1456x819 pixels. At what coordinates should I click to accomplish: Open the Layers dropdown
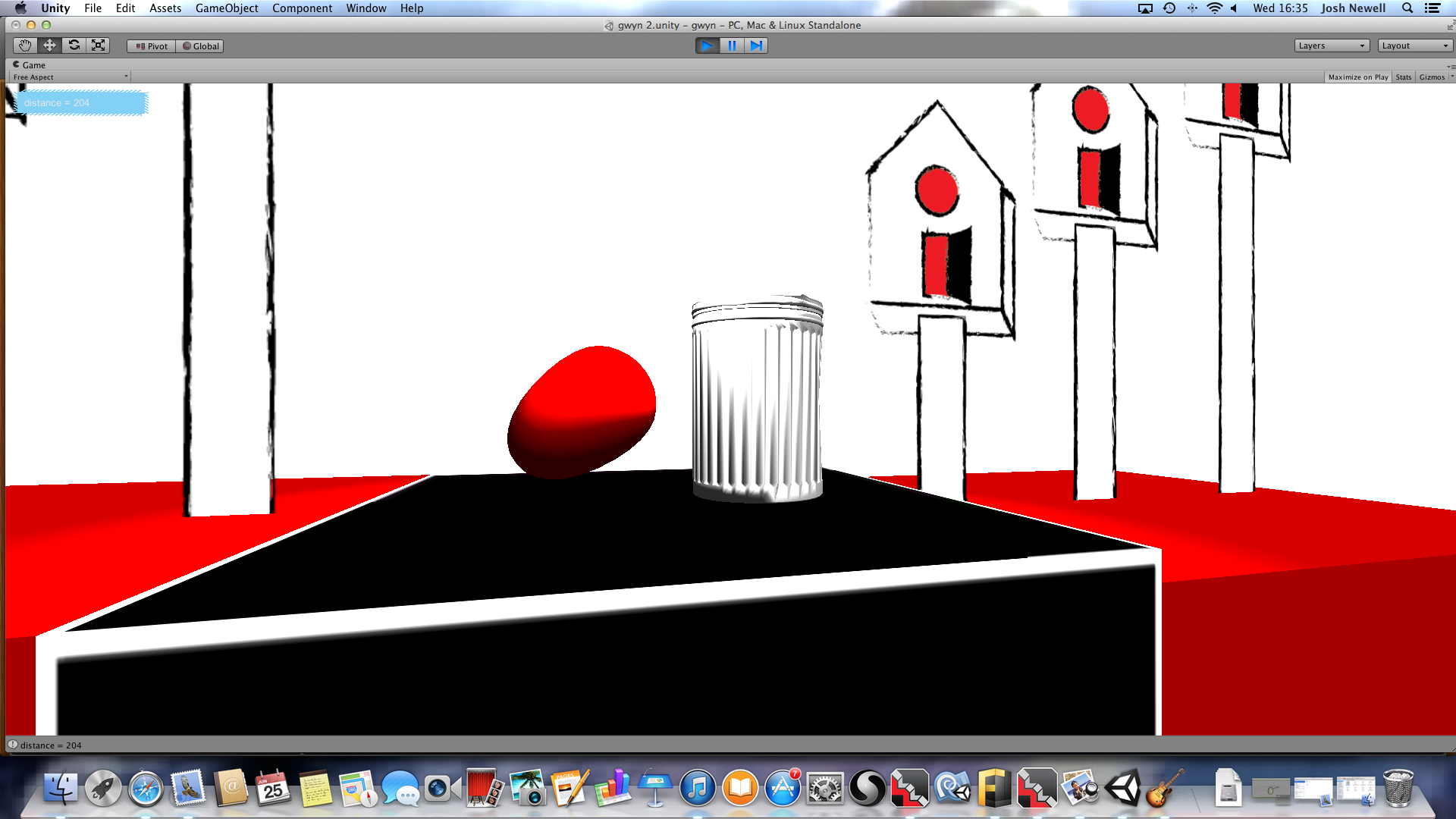1331,45
